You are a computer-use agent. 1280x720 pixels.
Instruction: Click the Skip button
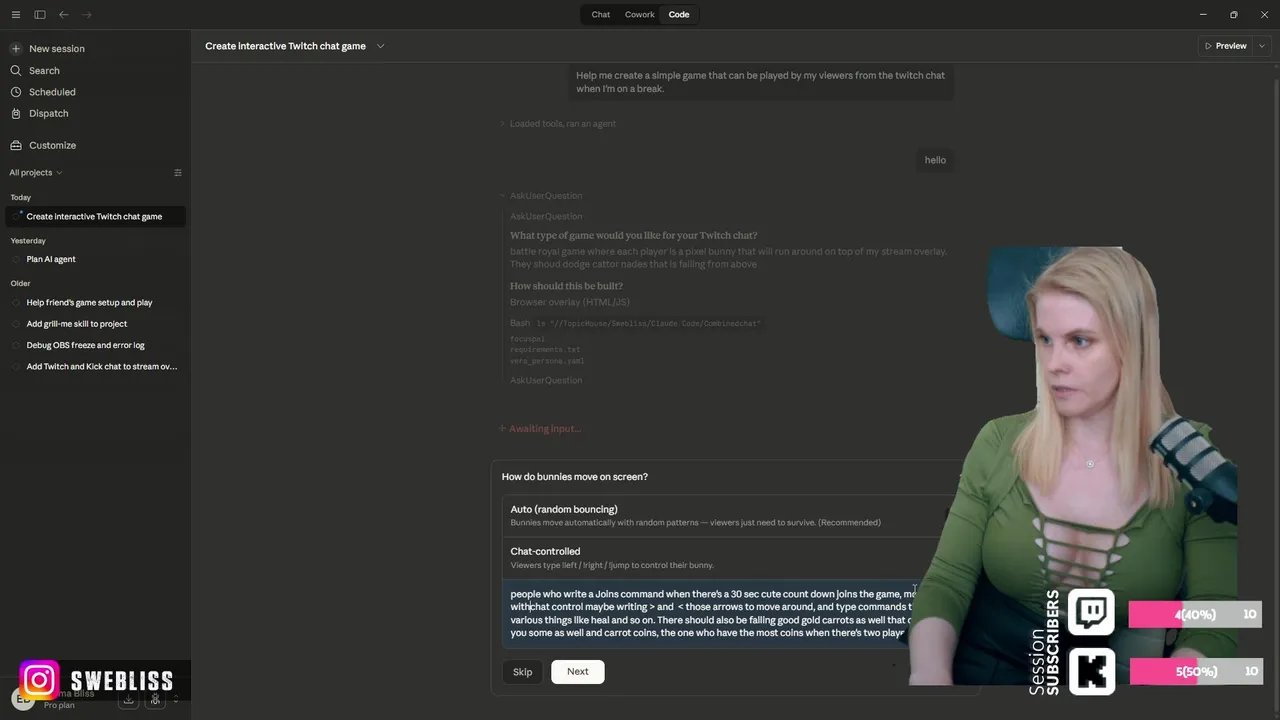523,672
